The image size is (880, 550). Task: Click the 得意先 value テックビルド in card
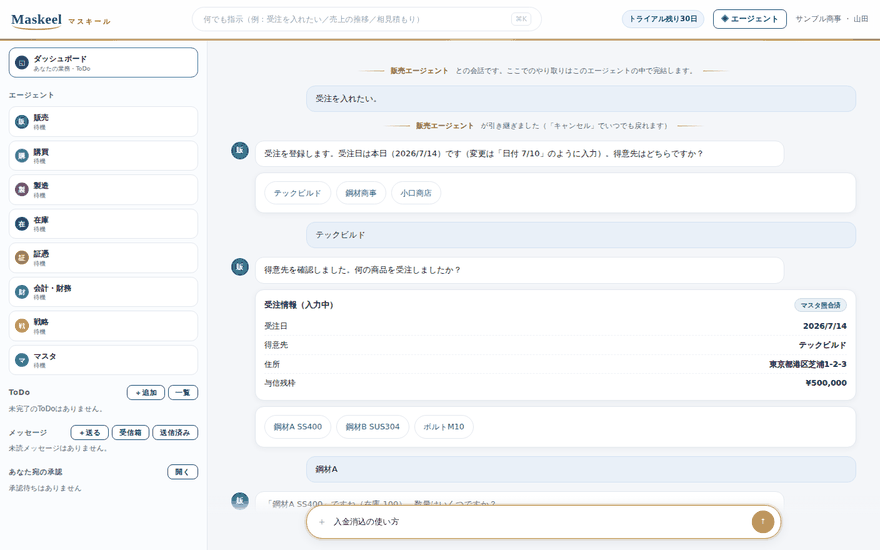click(x=823, y=345)
